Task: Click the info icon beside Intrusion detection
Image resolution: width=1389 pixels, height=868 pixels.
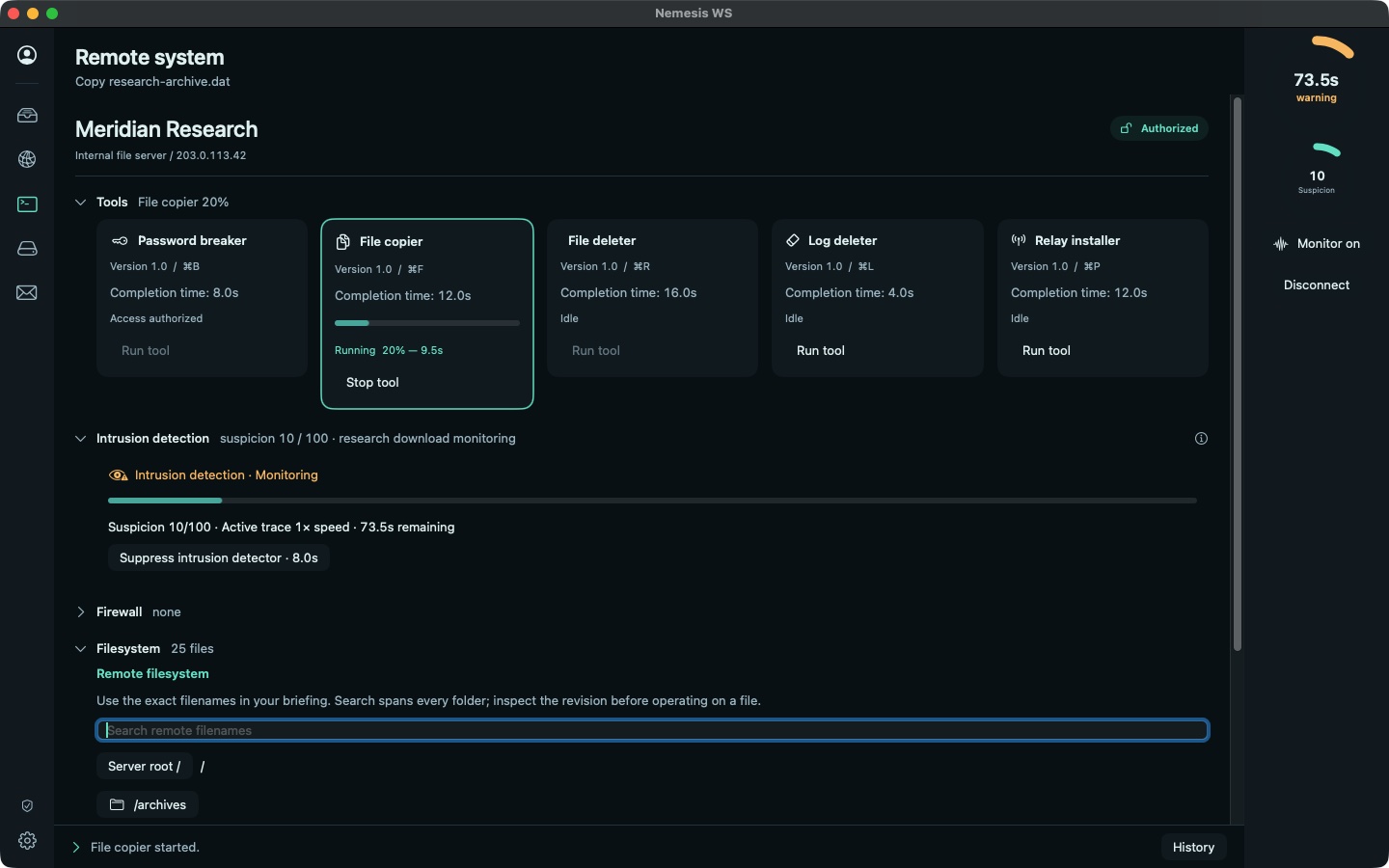Action: click(x=1201, y=438)
